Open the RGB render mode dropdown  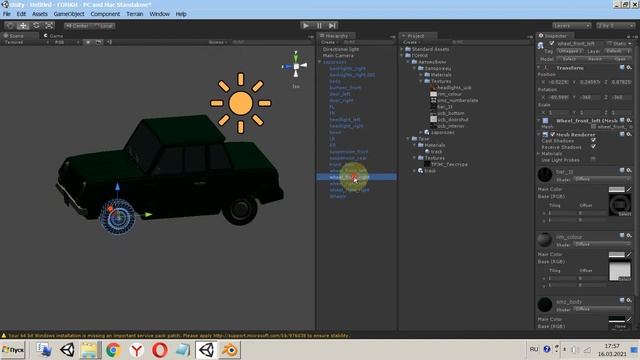[x=66, y=42]
